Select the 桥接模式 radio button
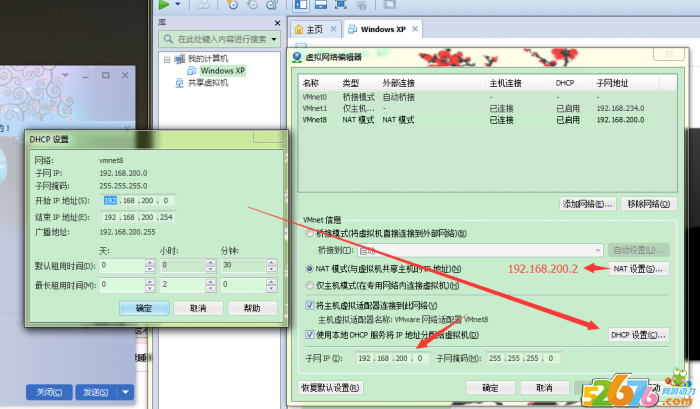700x409 pixels. click(309, 234)
